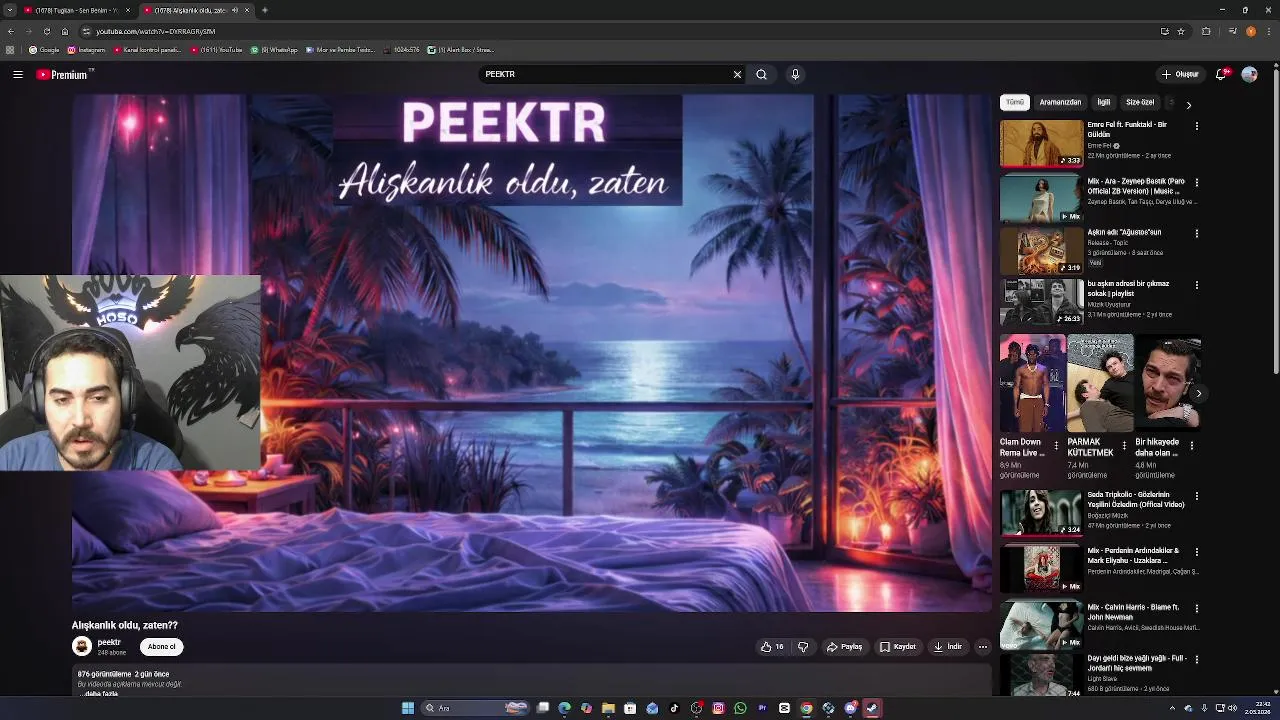Open Premiere Pro from the taskbar
1280x720 pixels.
tap(762, 708)
